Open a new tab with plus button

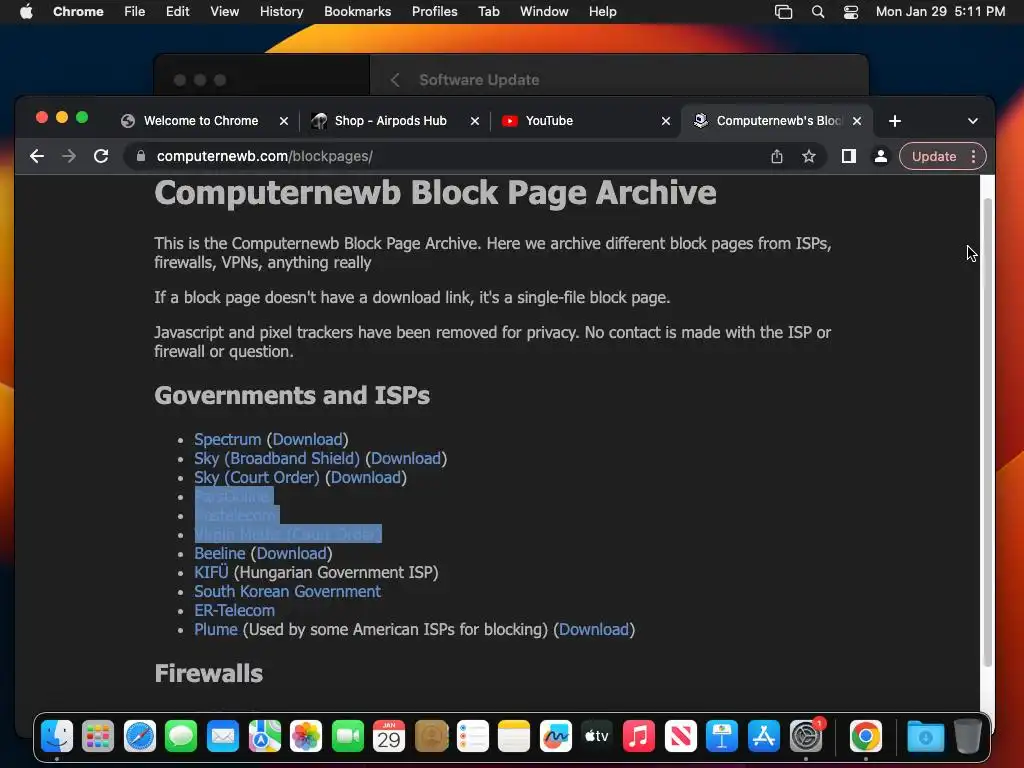(895, 121)
